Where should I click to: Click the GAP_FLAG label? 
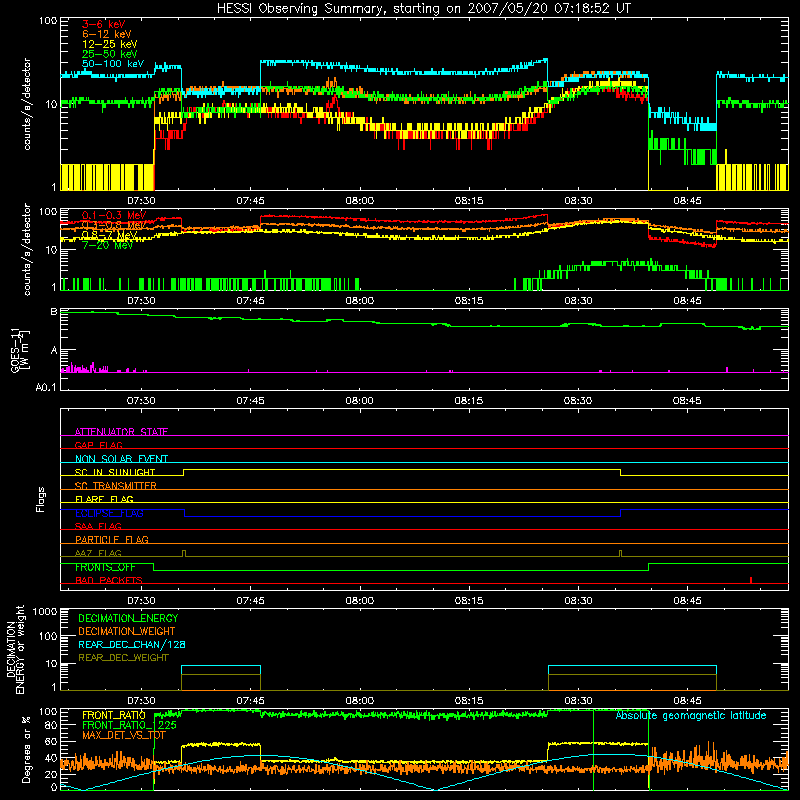click(x=98, y=445)
